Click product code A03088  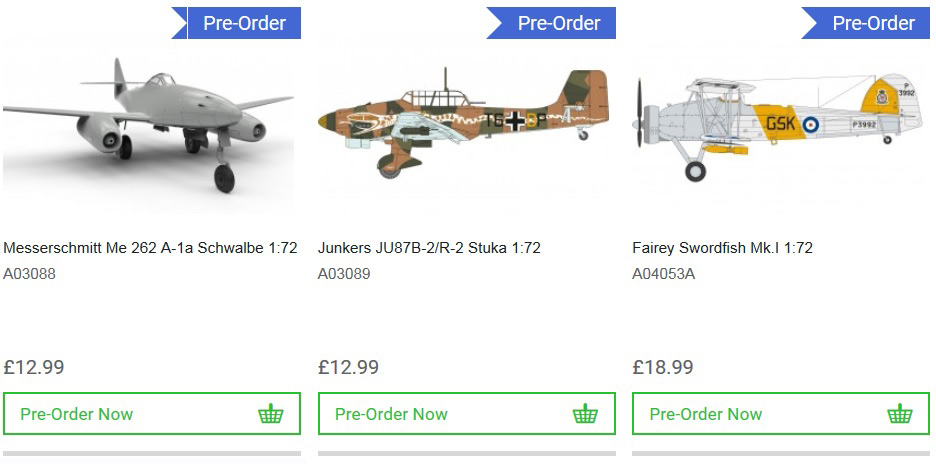(x=30, y=273)
